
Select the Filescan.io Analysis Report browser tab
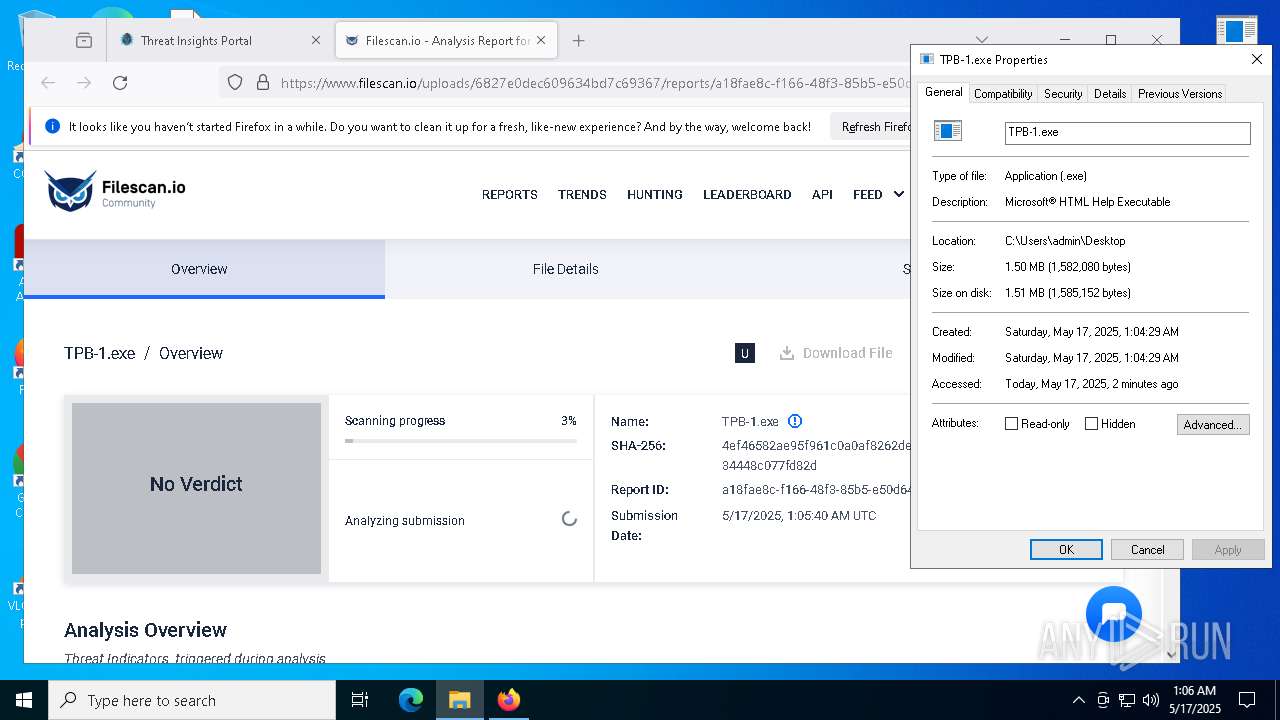click(x=445, y=41)
